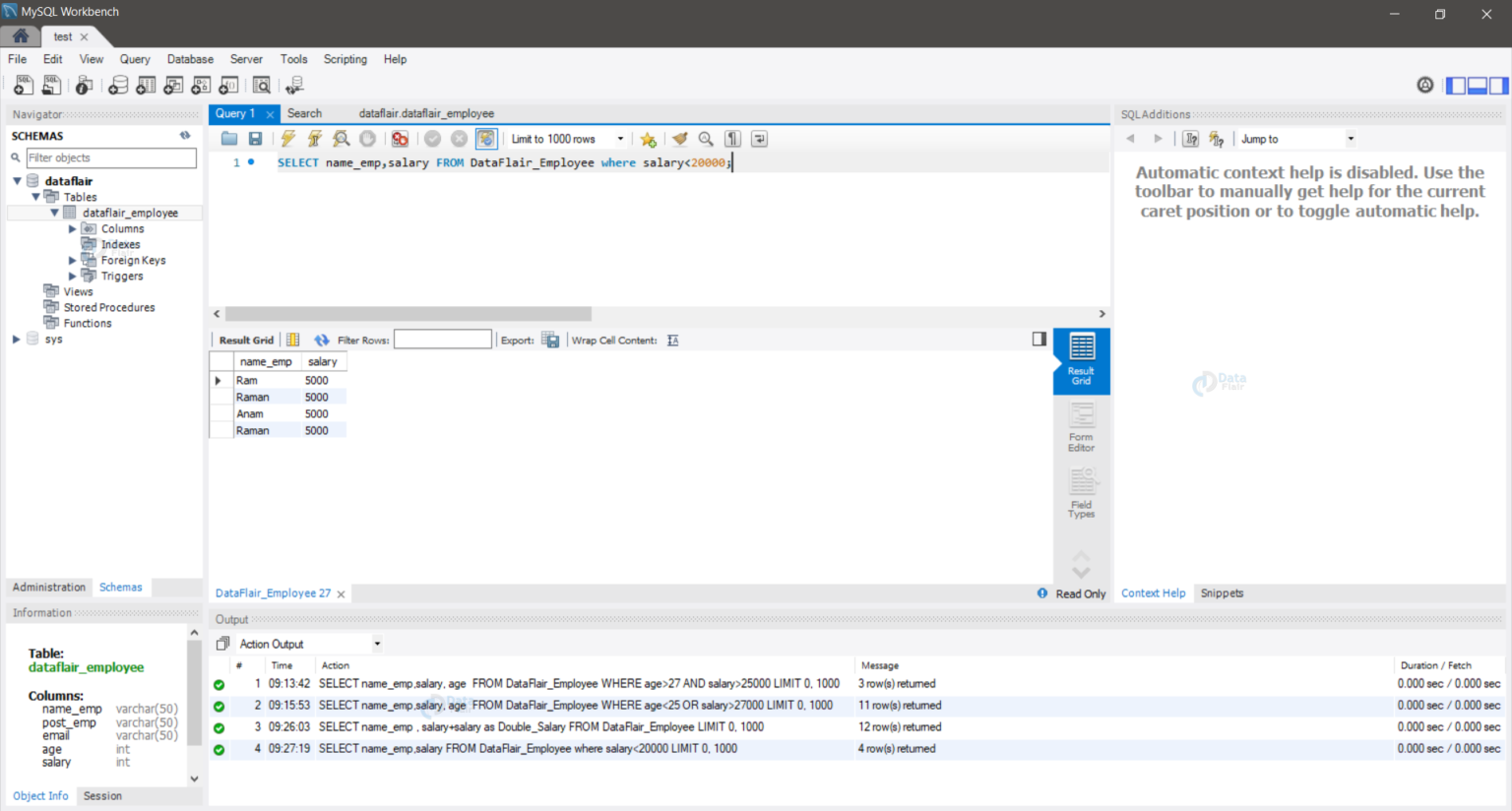1512x811 pixels.
Task: Collapse the Tables tree node
Action: [35, 197]
